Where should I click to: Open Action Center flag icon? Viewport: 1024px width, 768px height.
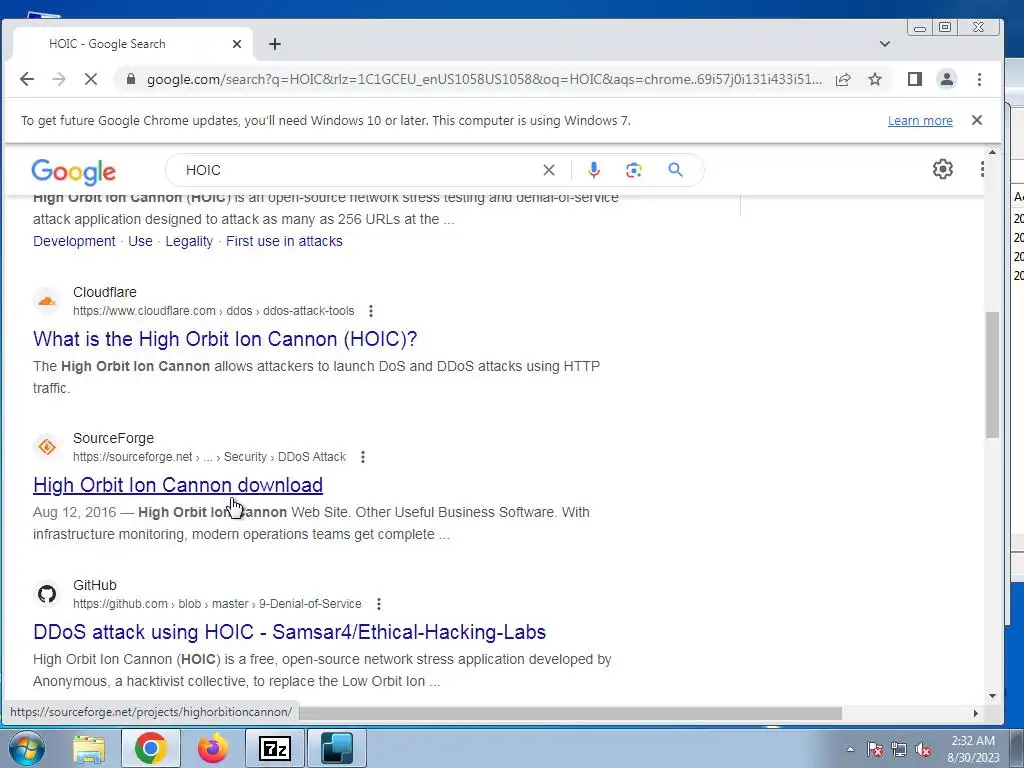(x=875, y=749)
